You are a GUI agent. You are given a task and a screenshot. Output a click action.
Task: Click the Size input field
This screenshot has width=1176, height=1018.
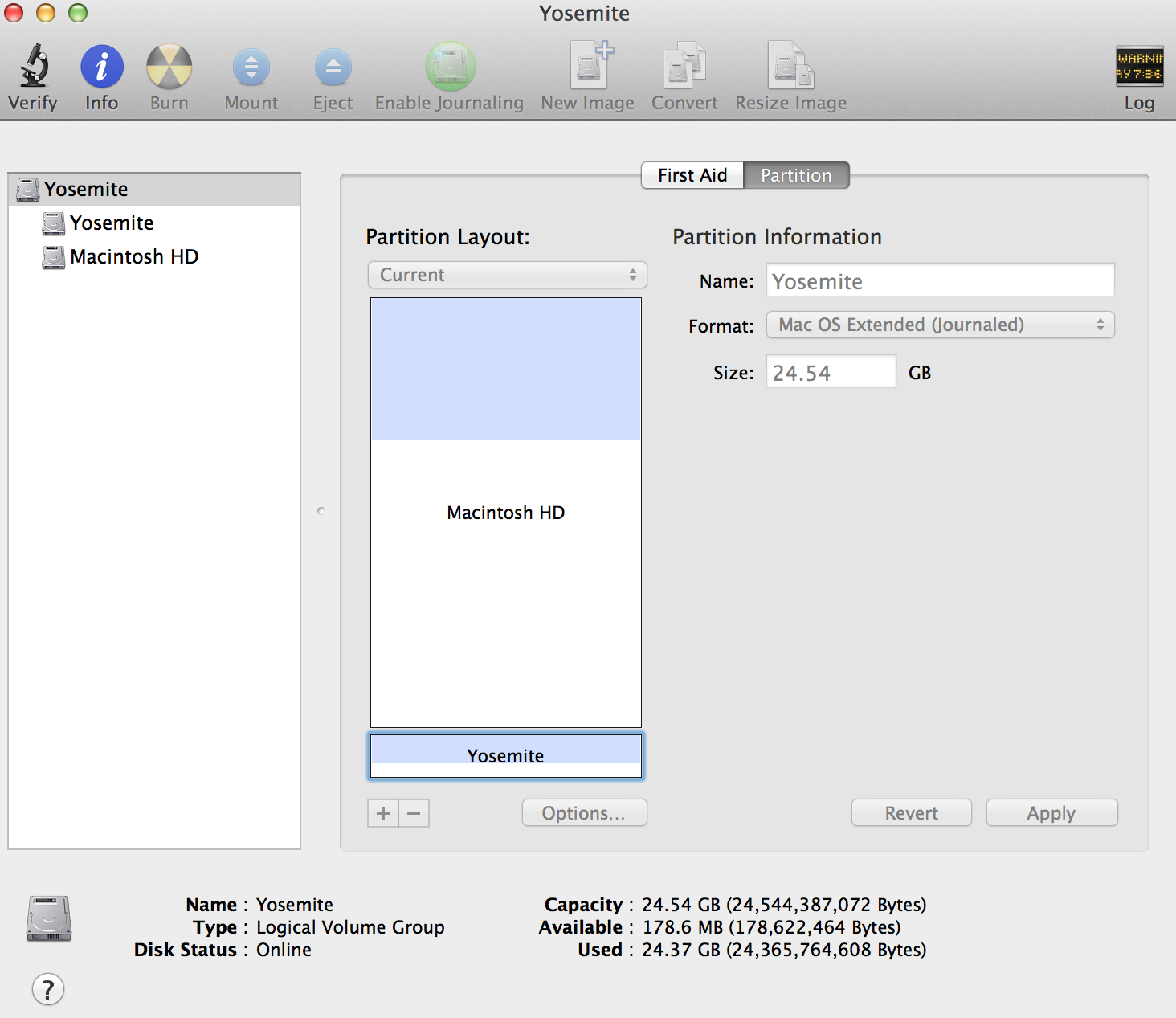click(831, 372)
